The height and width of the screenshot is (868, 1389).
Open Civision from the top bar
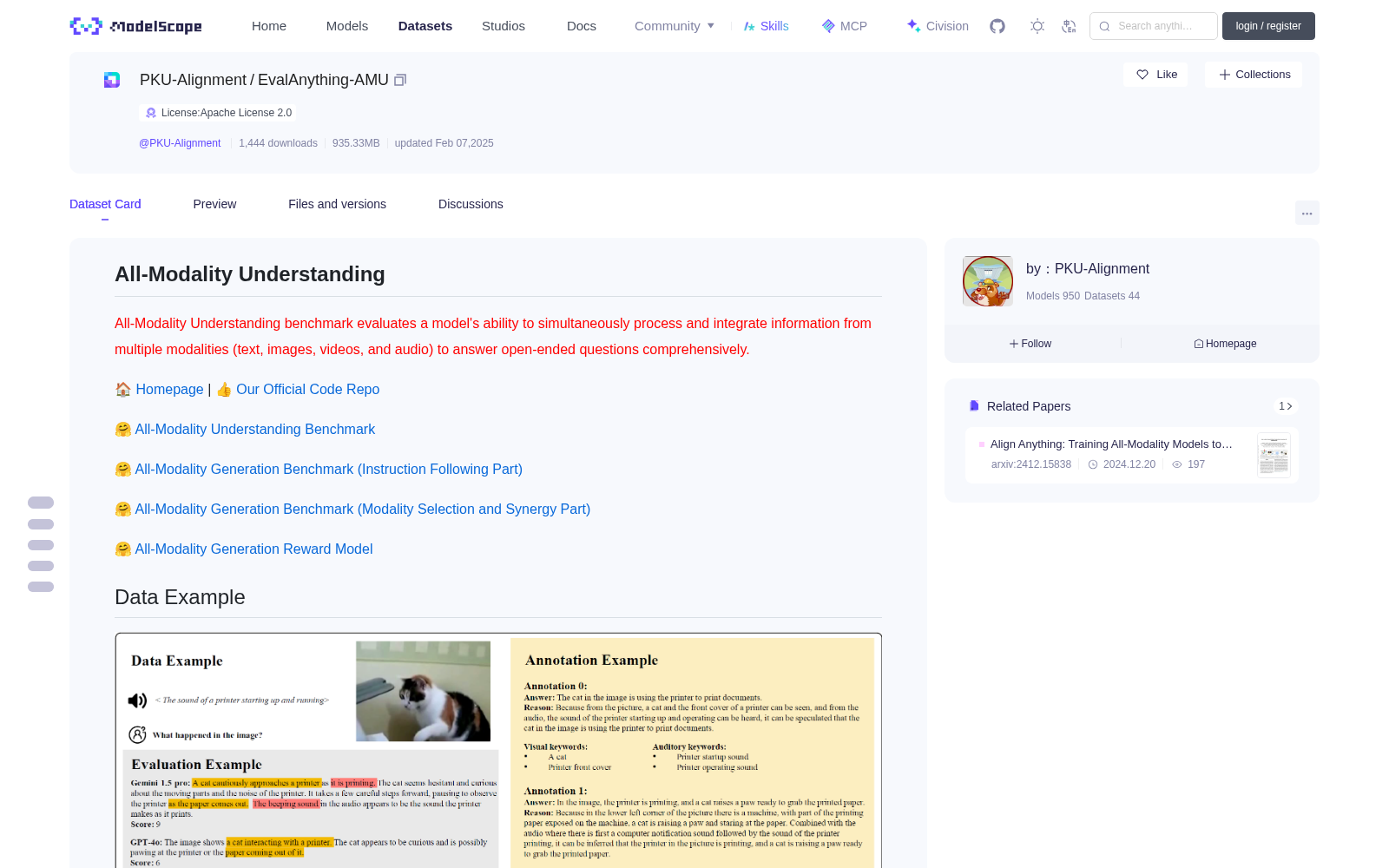(938, 26)
